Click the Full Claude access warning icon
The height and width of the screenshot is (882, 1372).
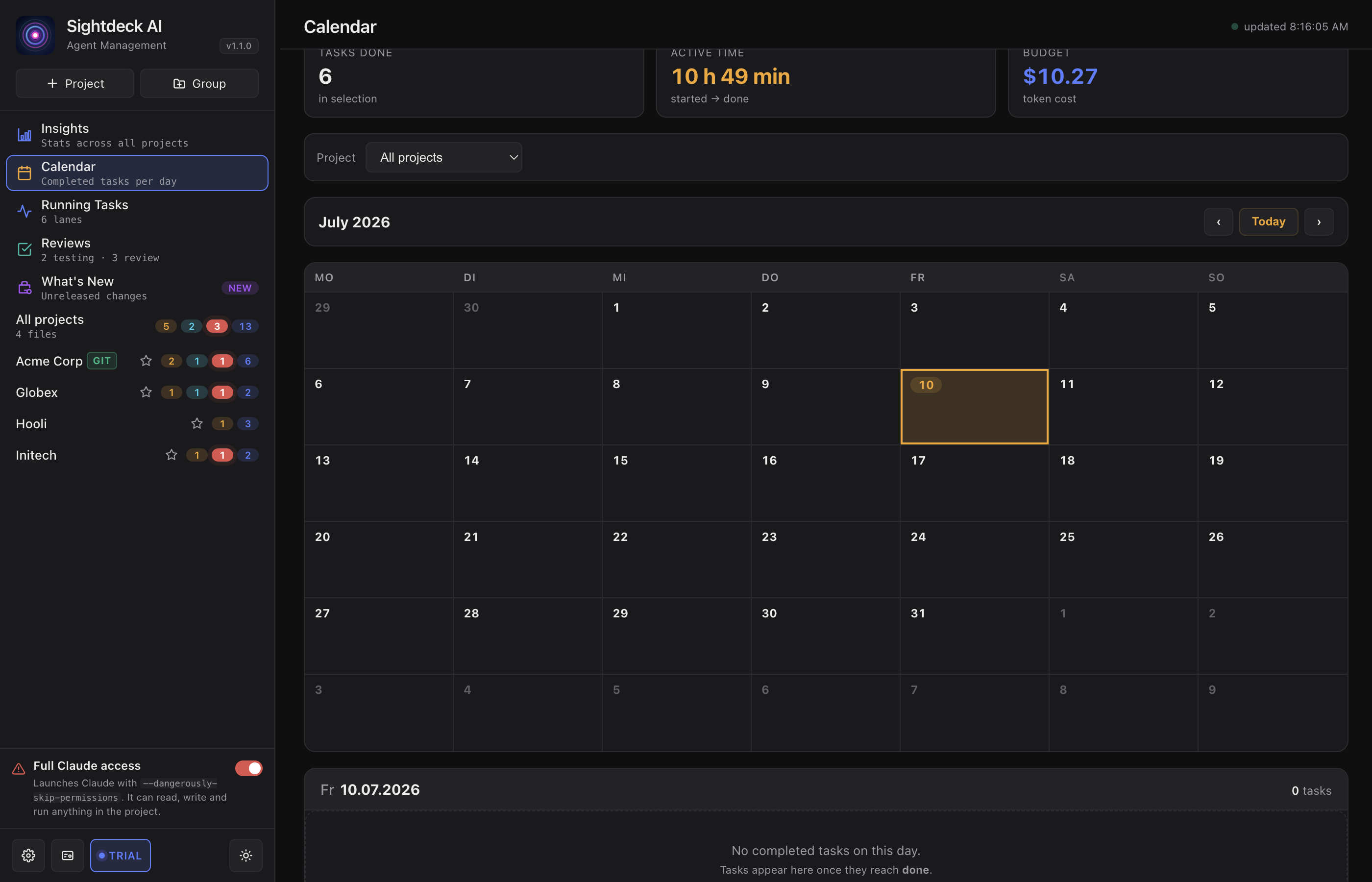[x=19, y=769]
